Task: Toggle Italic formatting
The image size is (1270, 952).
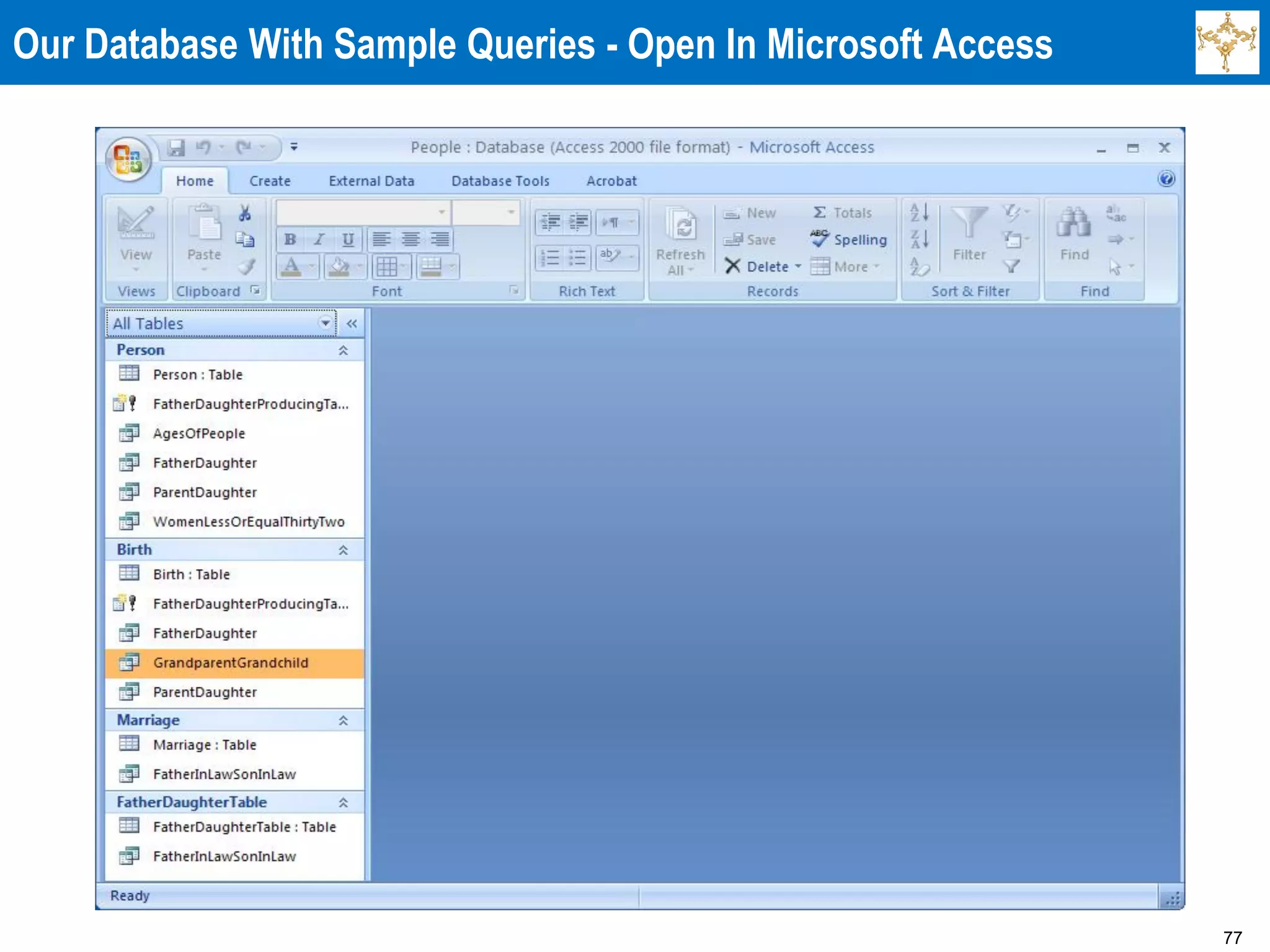Action: tap(319, 239)
